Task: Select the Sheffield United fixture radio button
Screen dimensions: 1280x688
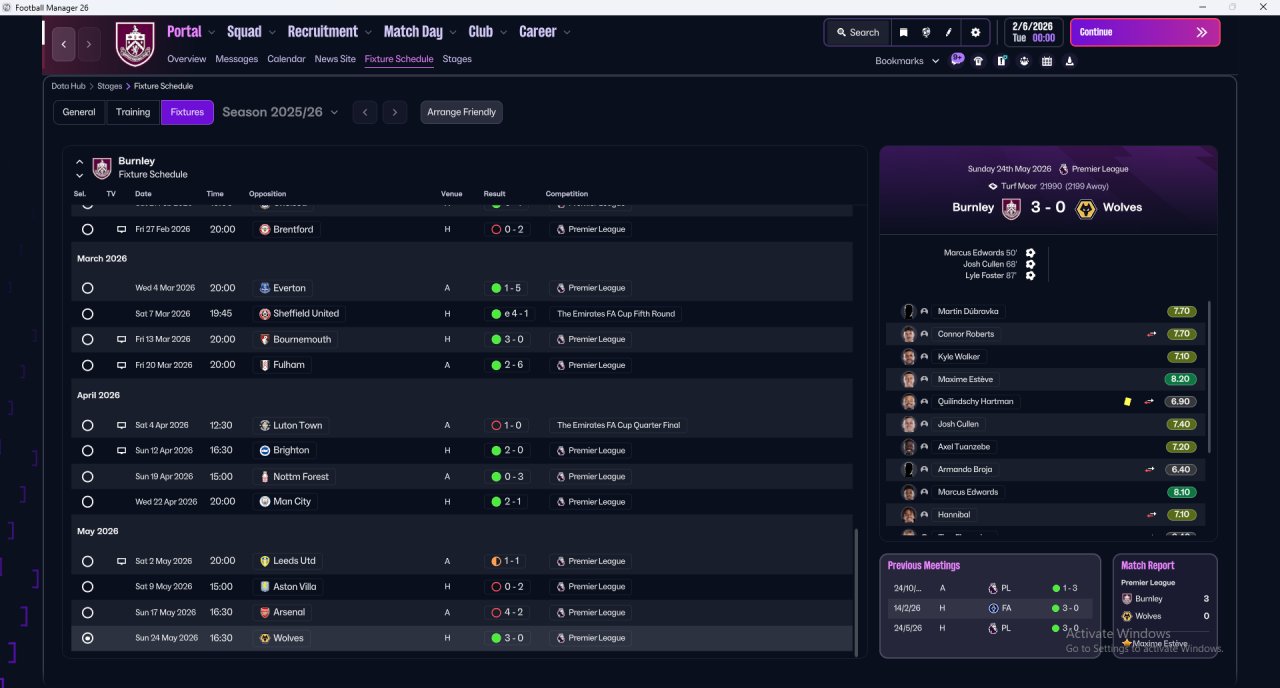Action: tap(88, 314)
